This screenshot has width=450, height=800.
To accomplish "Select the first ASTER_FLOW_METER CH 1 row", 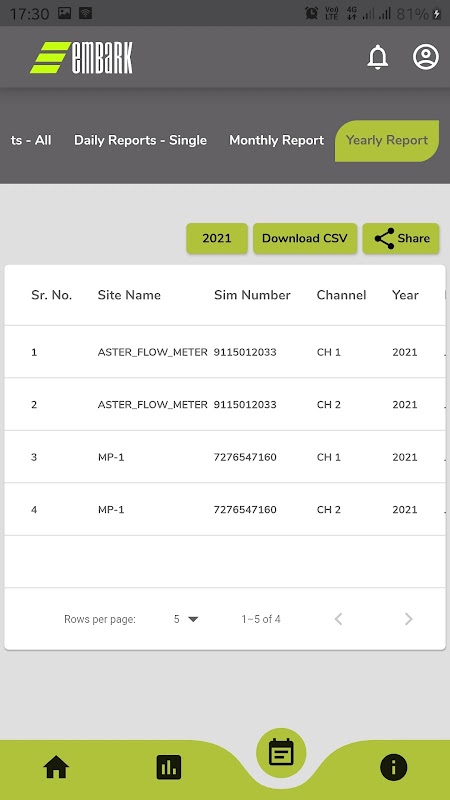I will click(x=225, y=352).
